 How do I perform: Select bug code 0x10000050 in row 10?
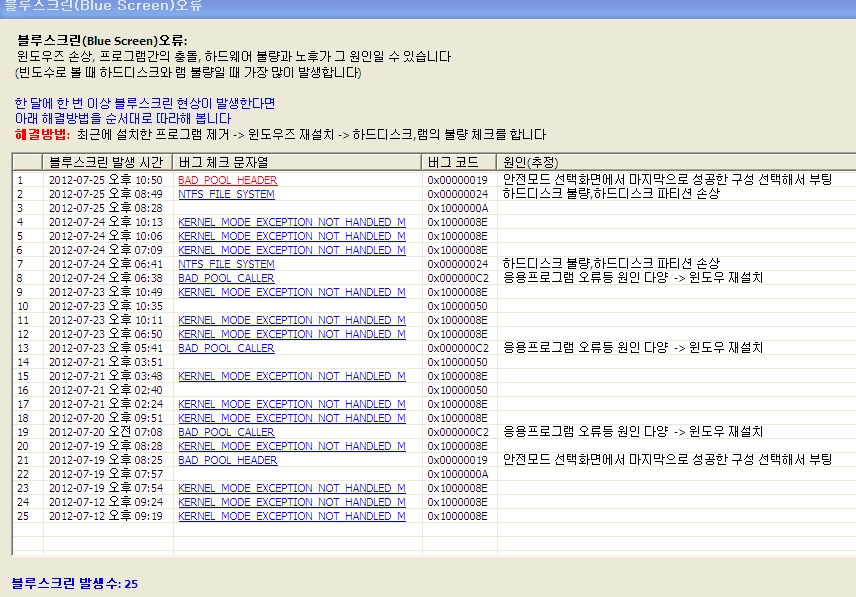(457, 306)
